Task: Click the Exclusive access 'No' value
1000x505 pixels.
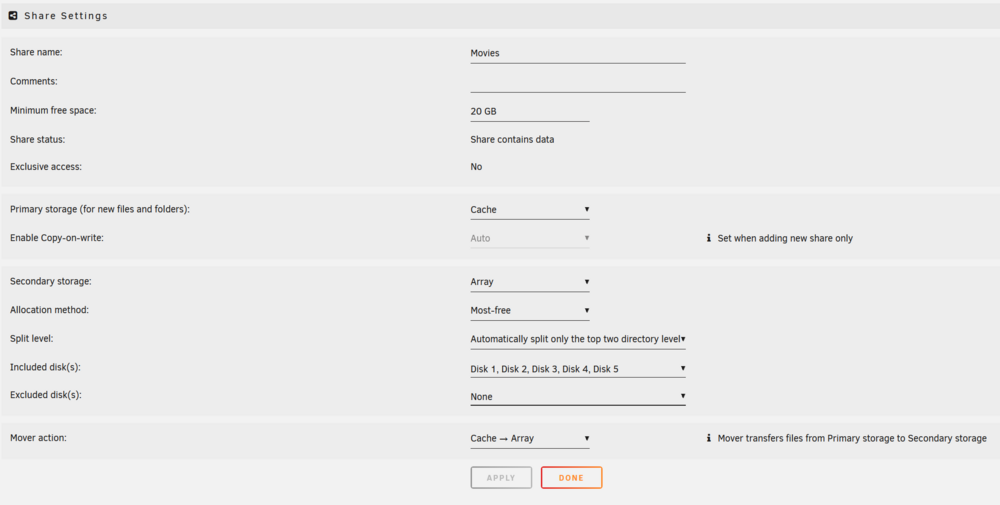Action: [476, 167]
